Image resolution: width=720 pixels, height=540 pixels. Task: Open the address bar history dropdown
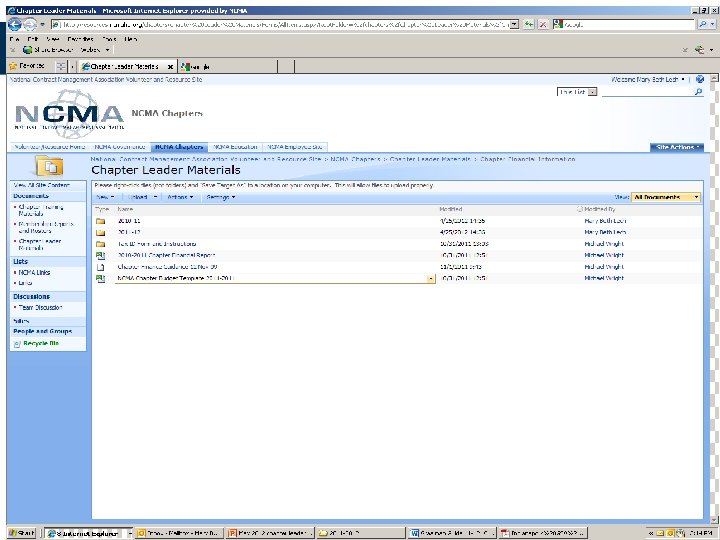(x=514, y=24)
